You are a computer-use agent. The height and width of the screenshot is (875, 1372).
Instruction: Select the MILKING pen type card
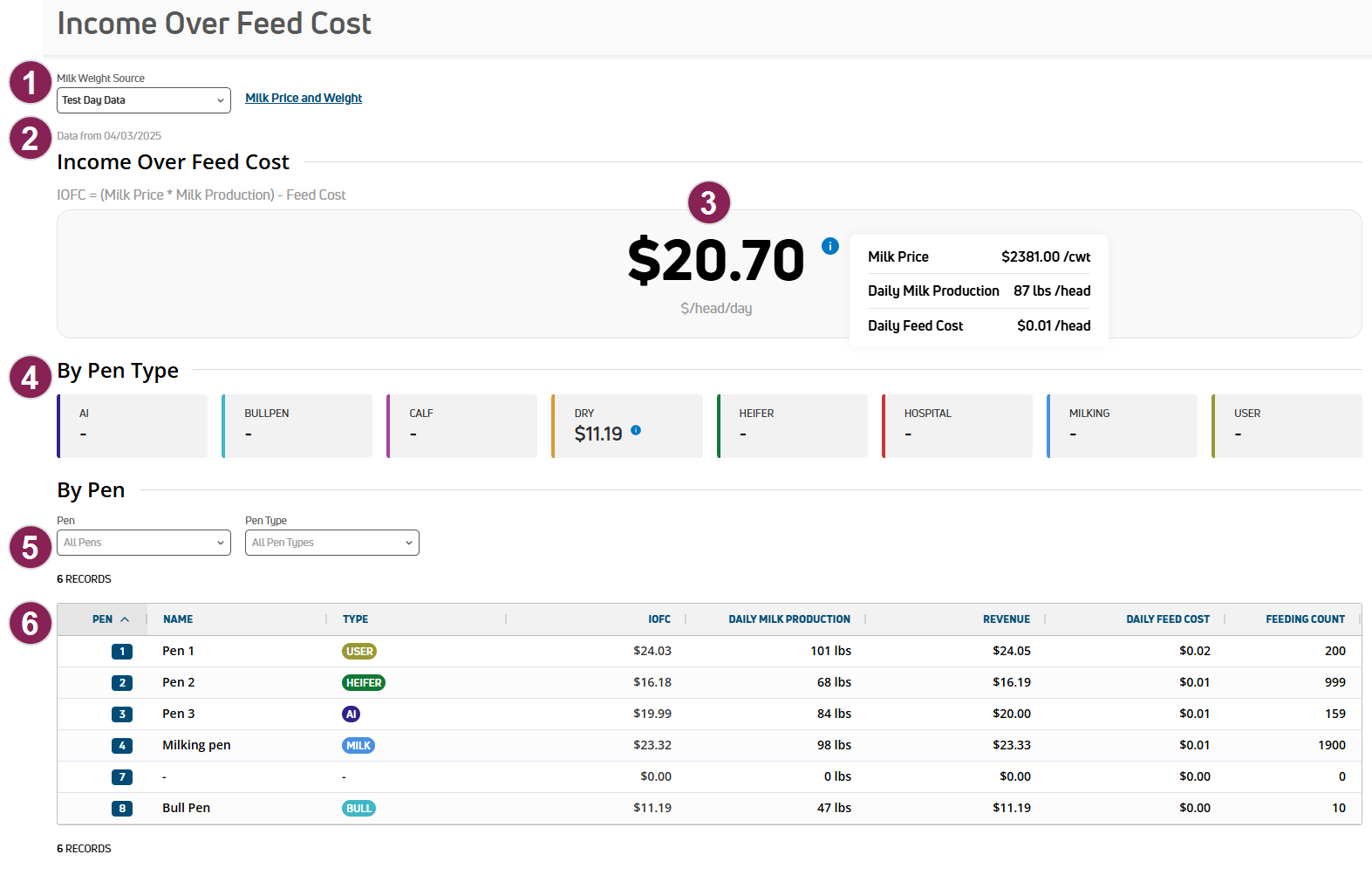(1122, 426)
